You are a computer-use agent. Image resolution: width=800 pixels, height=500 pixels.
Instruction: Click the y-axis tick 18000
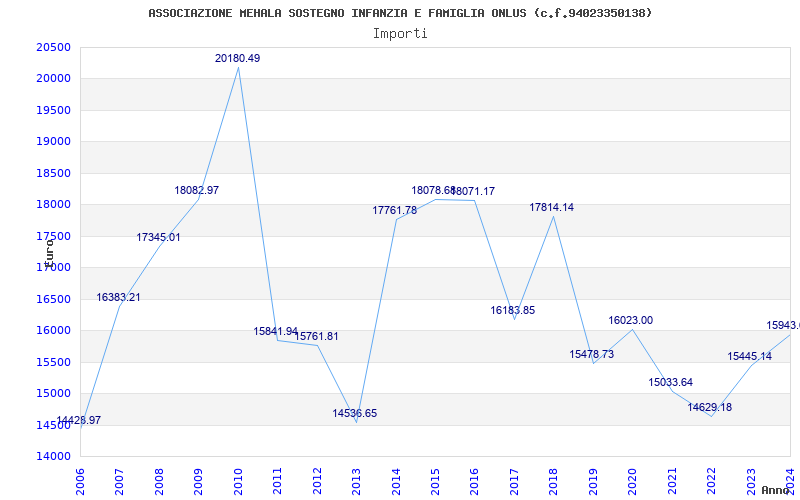click(54, 205)
